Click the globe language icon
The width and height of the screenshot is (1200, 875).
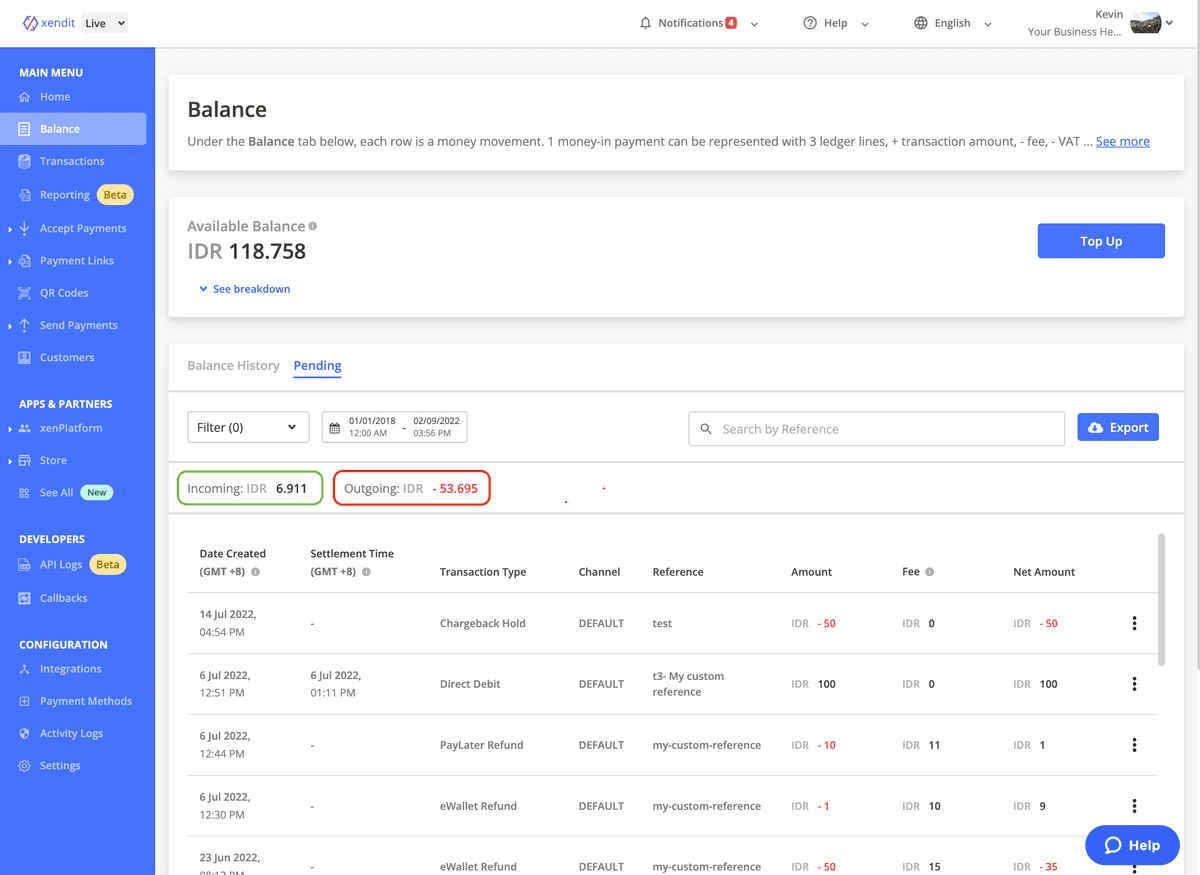(x=921, y=23)
